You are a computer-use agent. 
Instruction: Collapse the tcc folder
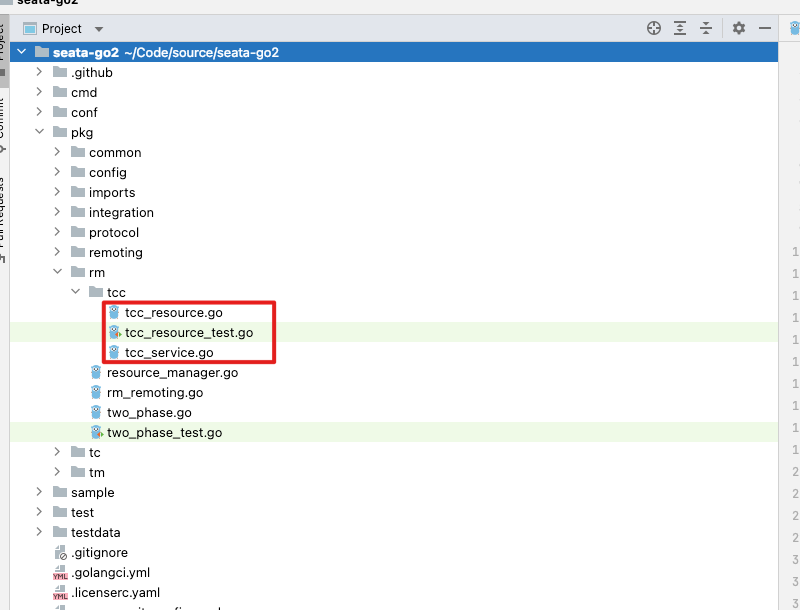point(76,291)
